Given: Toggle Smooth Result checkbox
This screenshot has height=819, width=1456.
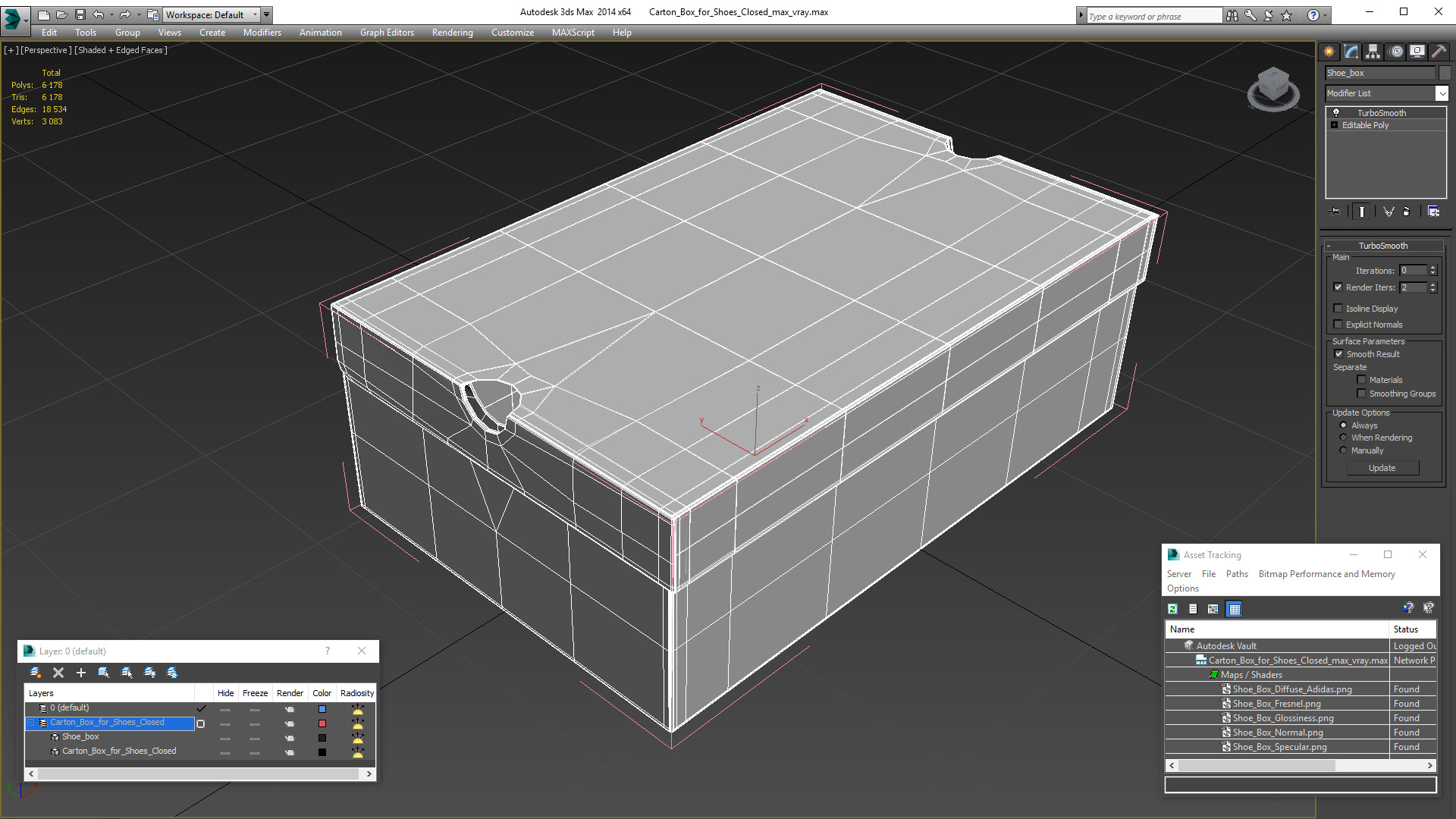Looking at the screenshot, I should tap(1338, 354).
